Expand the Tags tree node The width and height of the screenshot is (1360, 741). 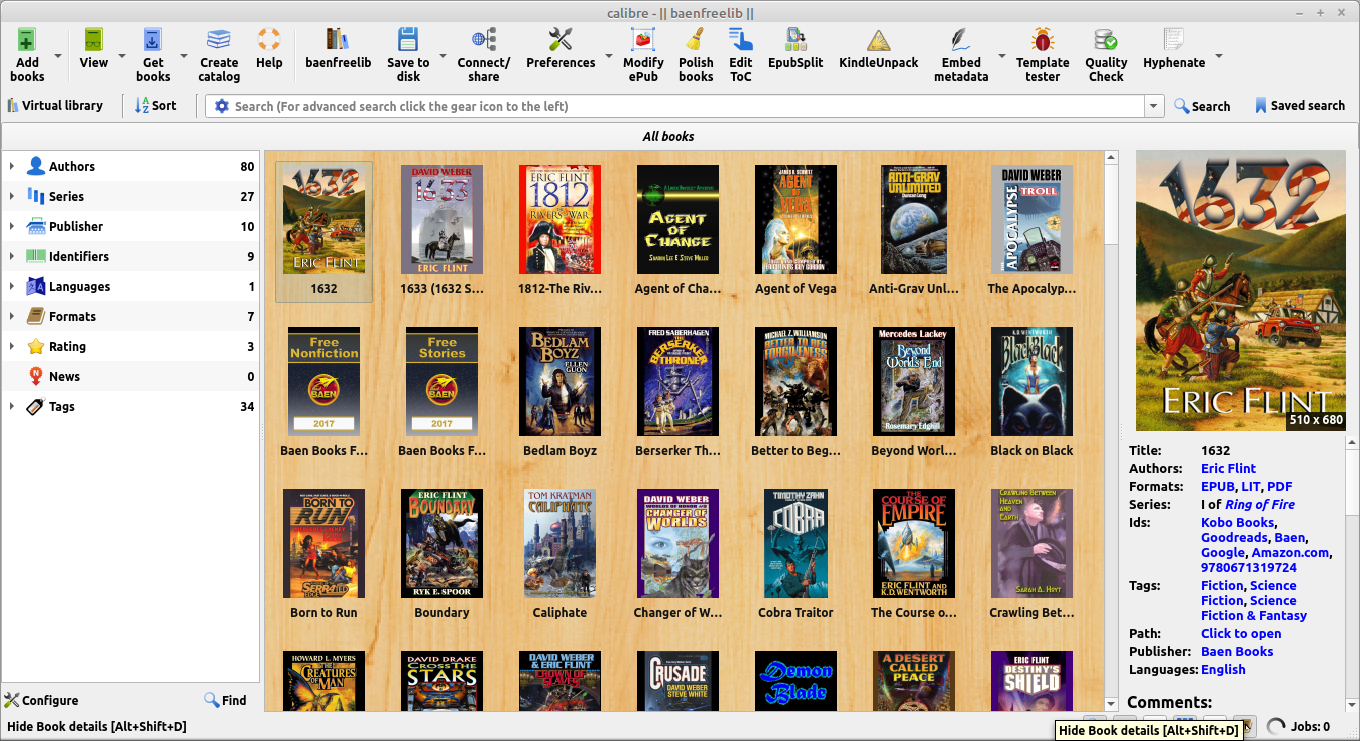pos(12,406)
